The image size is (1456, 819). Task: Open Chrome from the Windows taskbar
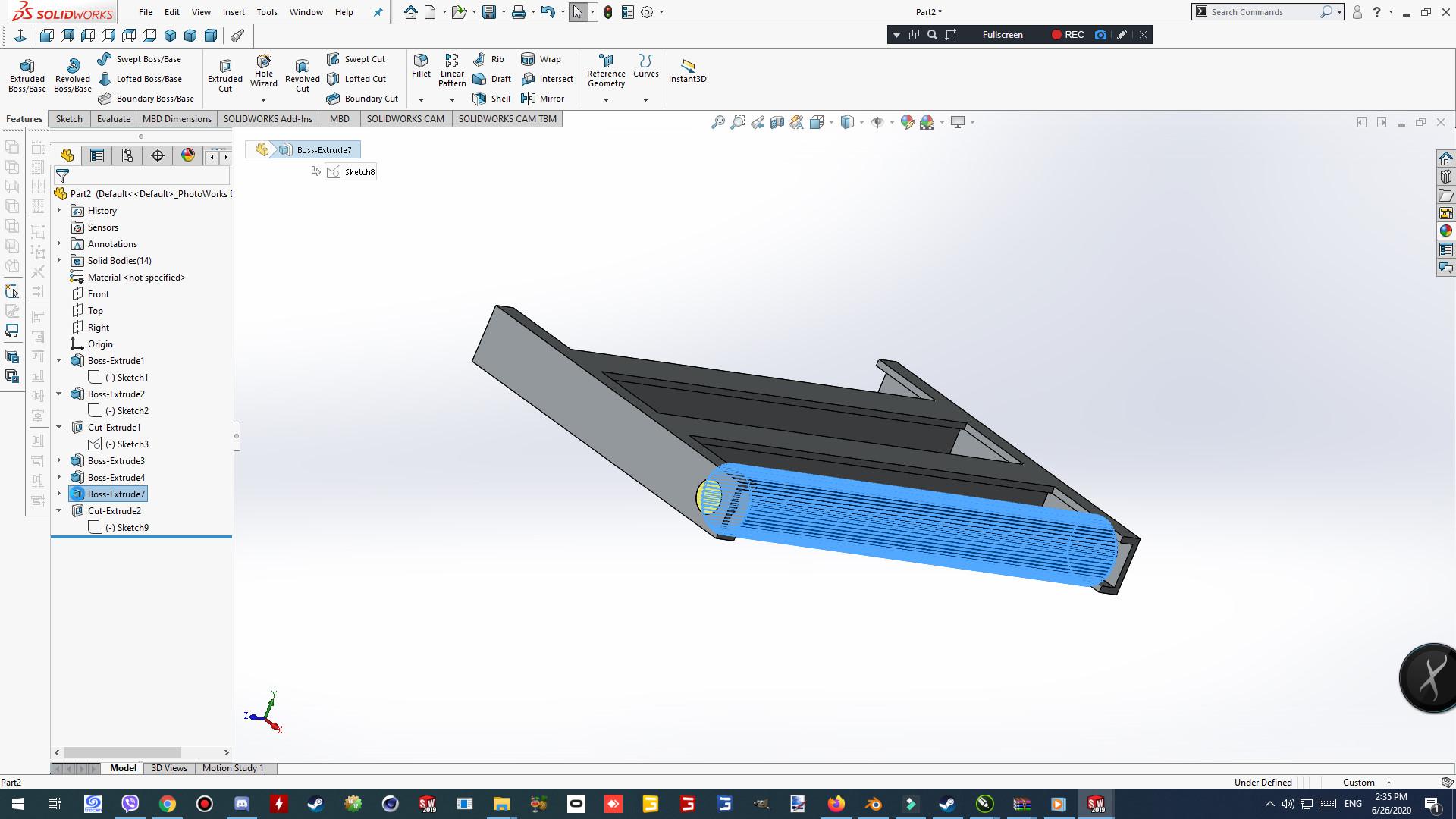tap(168, 804)
